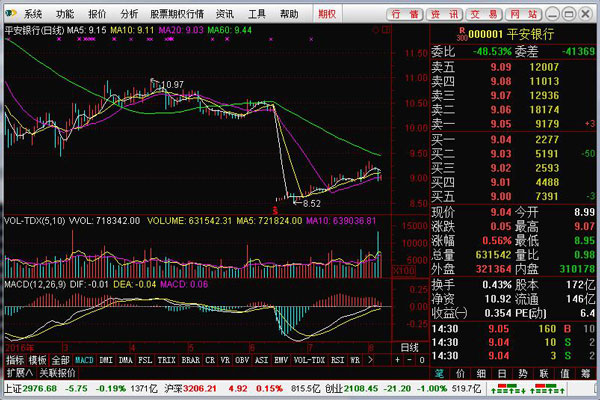Switch to the 联 tab
This screenshot has height=400, width=600.
[544, 373]
